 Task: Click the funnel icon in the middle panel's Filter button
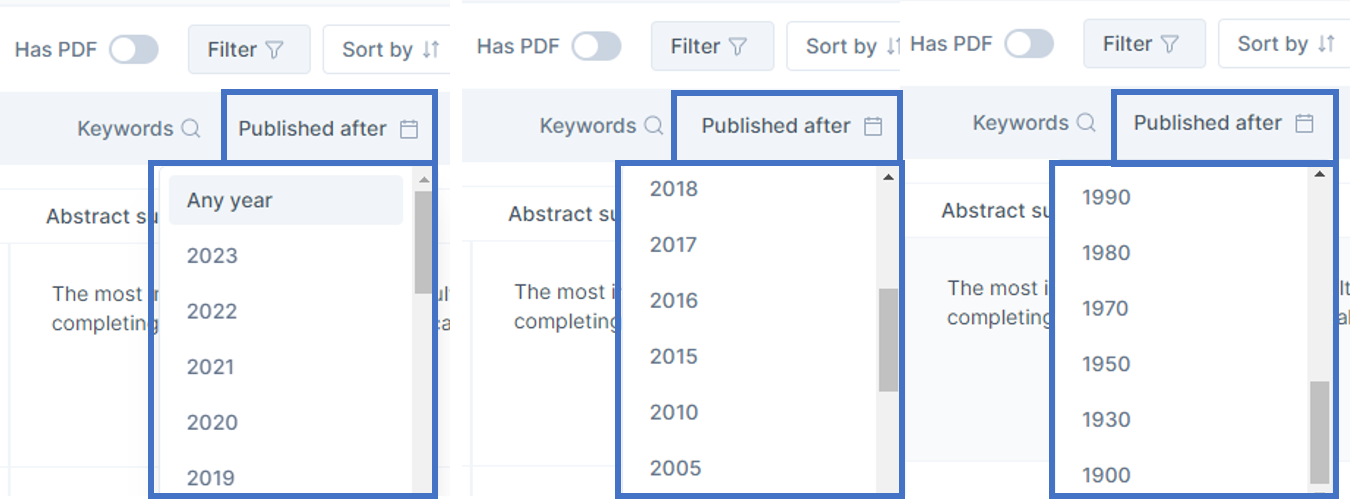738,47
